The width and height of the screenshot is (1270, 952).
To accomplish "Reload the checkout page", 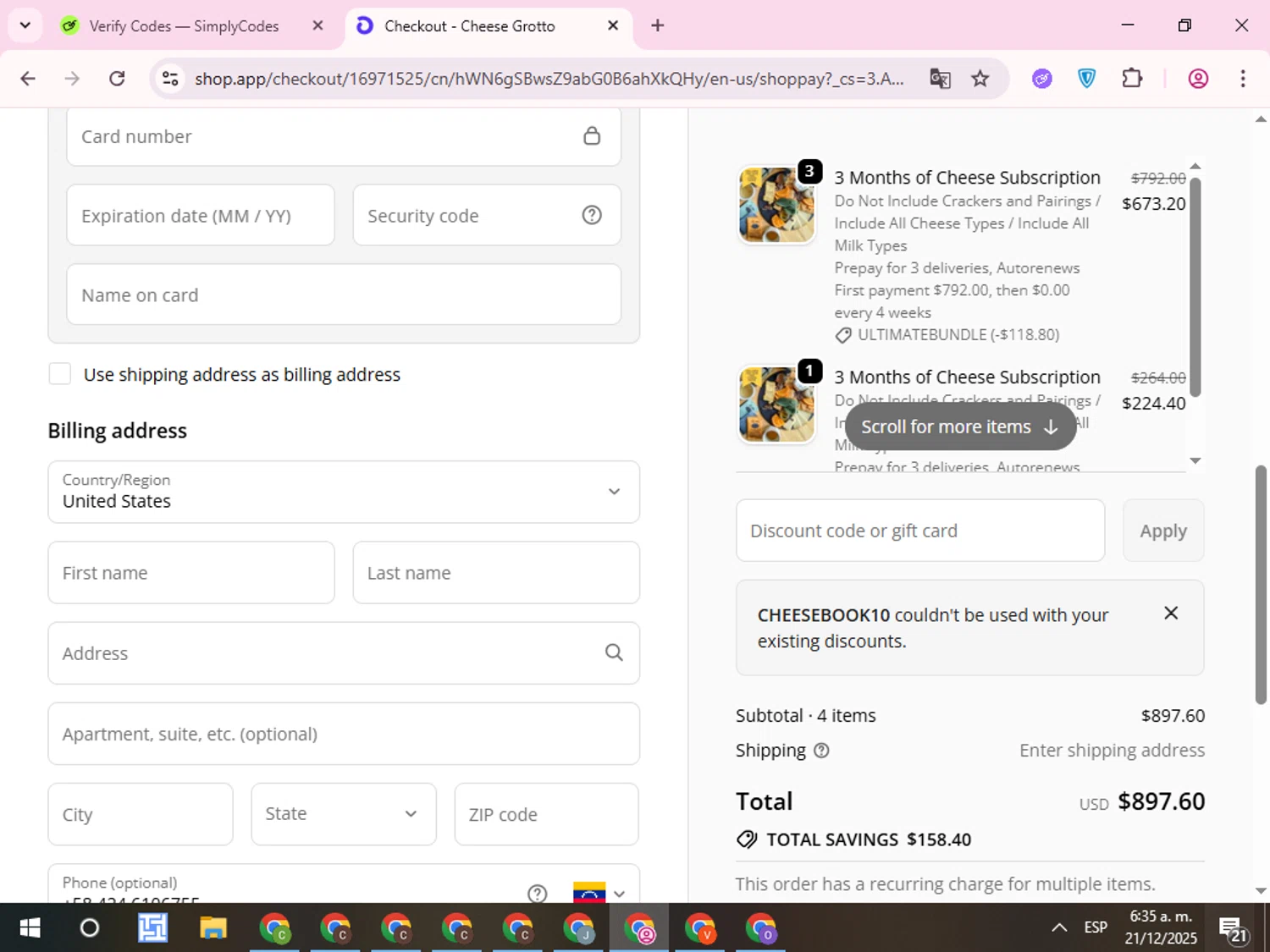I will 117,79.
